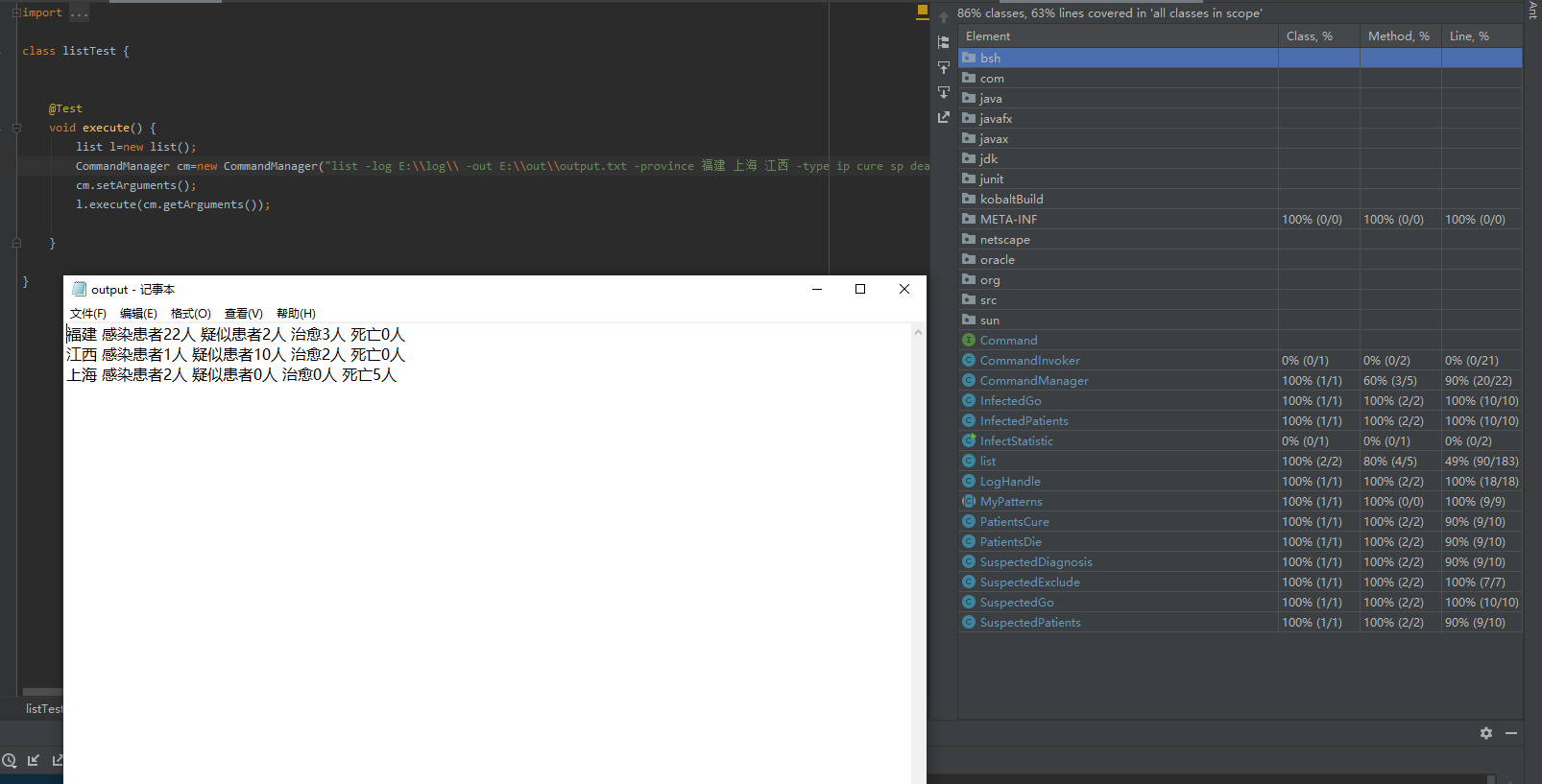
Task: Open the 帮助(H) menu in Notepad
Action: point(296,314)
